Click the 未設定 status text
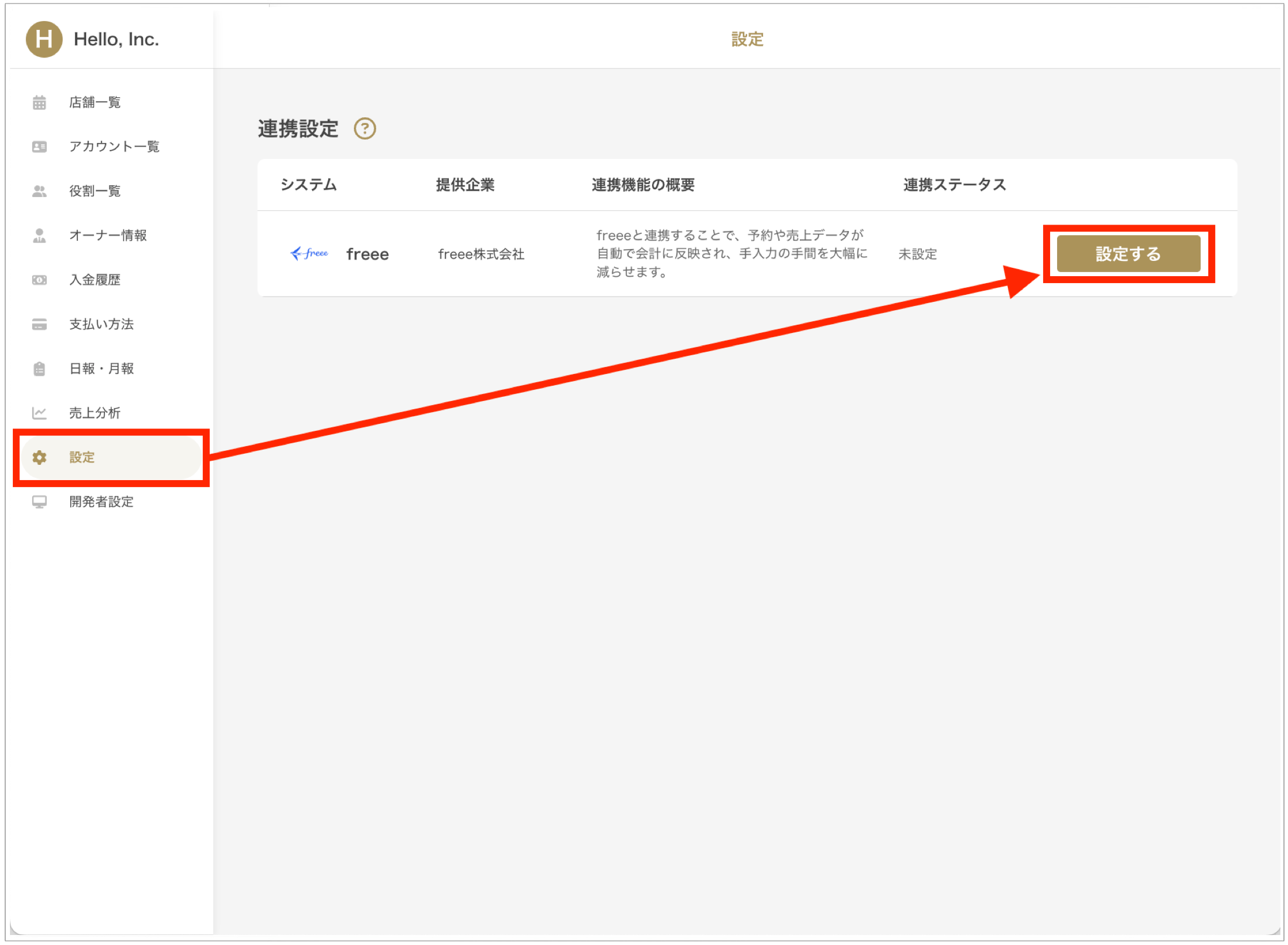1288x945 pixels. pyautogui.click(x=918, y=254)
